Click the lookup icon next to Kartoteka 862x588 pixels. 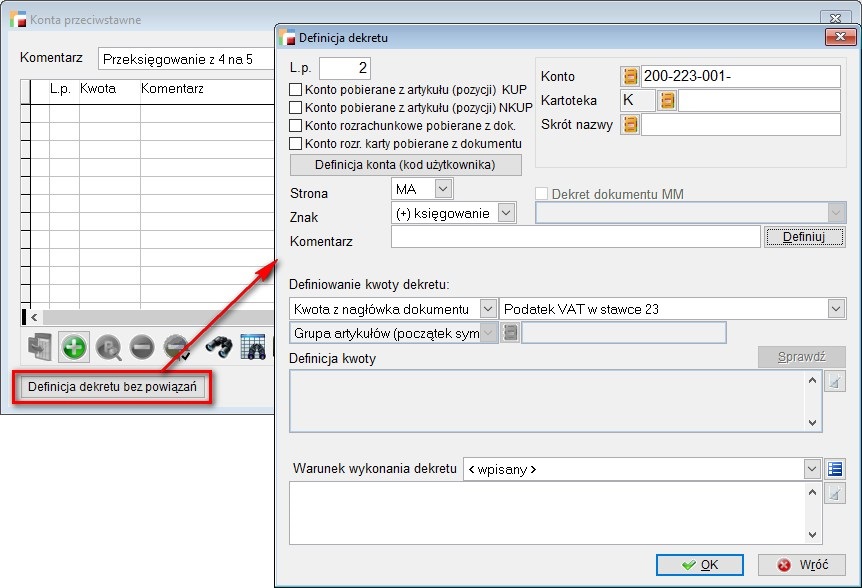pos(667,101)
